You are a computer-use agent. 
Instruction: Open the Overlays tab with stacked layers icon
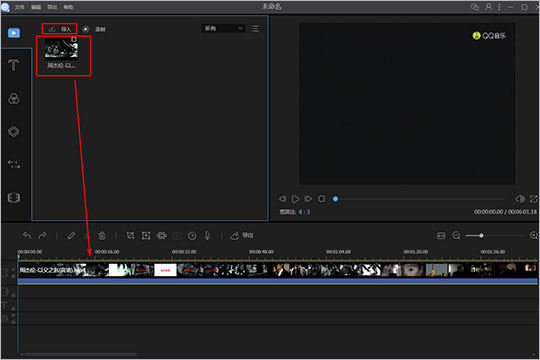click(14, 131)
